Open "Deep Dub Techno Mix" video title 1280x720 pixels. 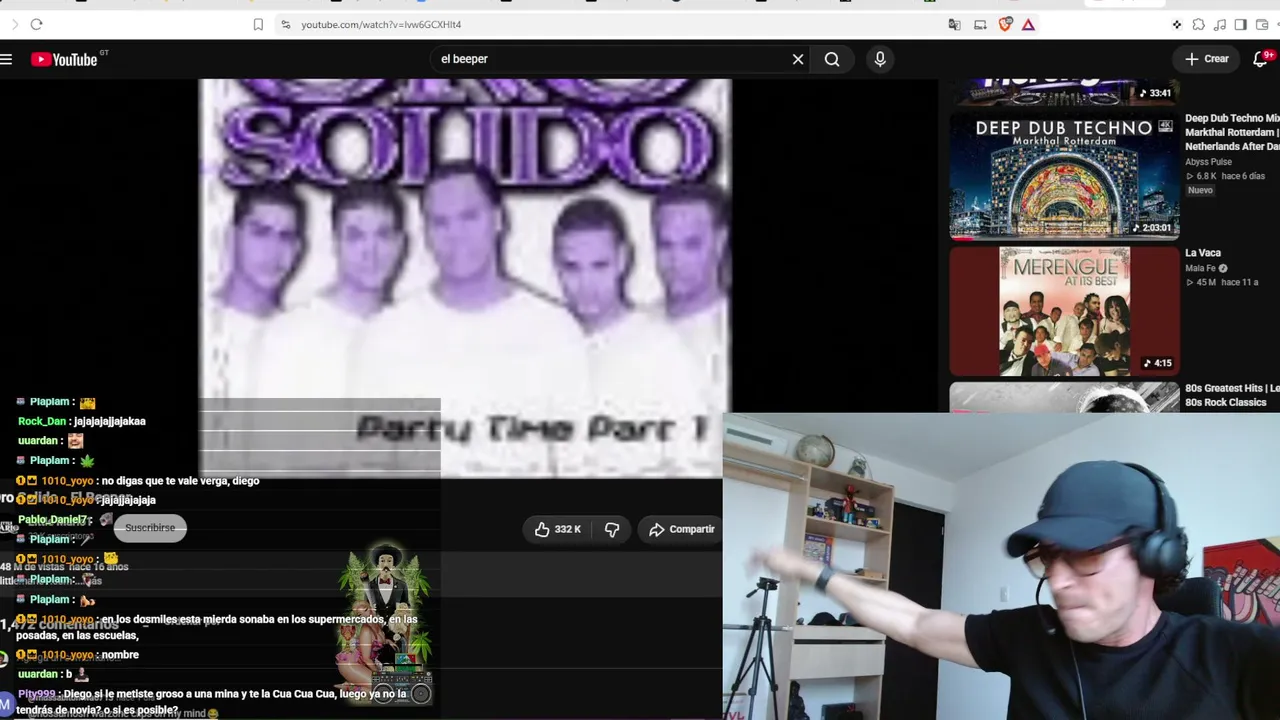coord(1232,132)
